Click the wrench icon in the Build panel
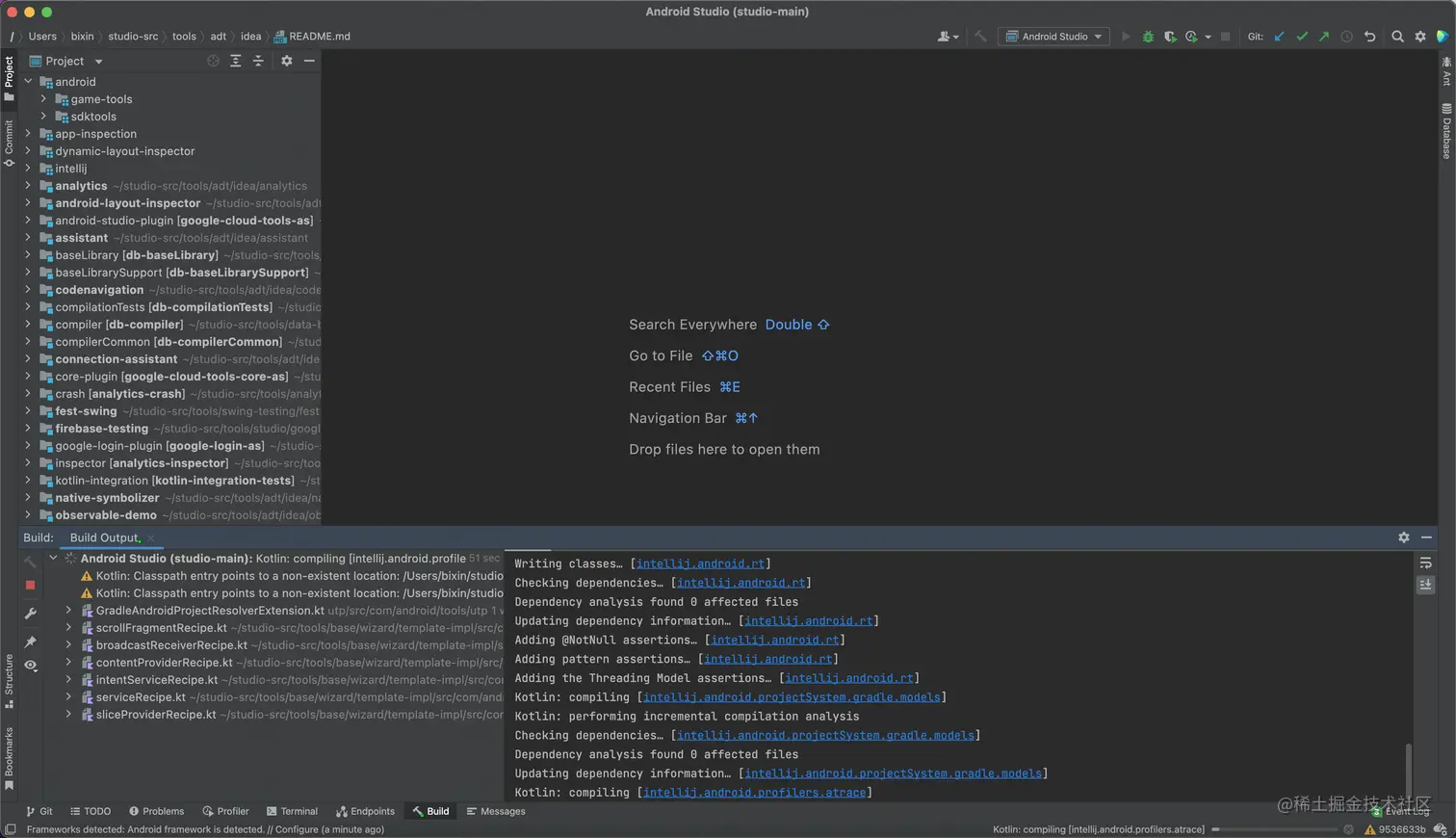 (x=31, y=614)
